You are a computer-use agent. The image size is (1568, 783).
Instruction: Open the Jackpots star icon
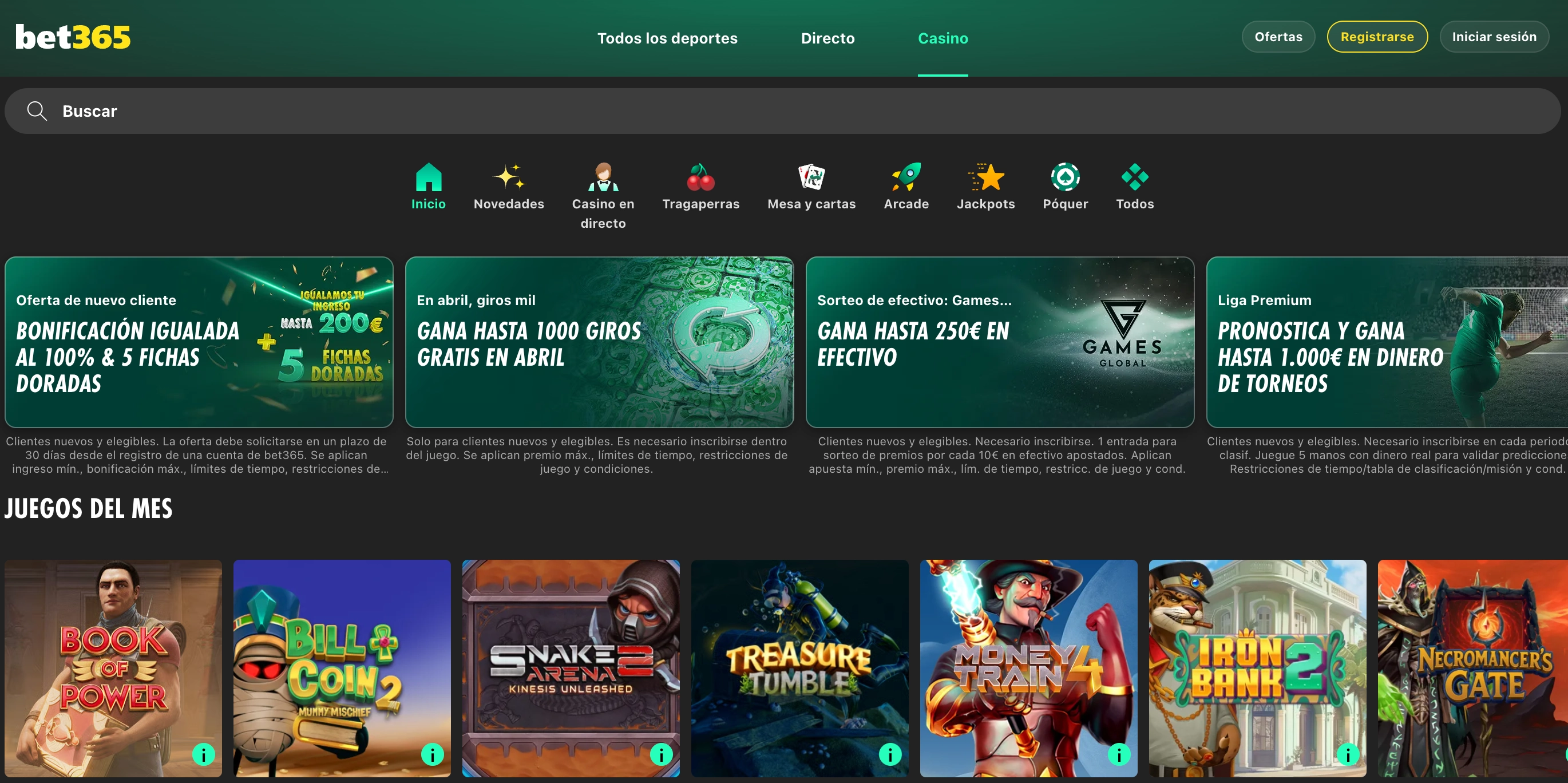click(985, 177)
